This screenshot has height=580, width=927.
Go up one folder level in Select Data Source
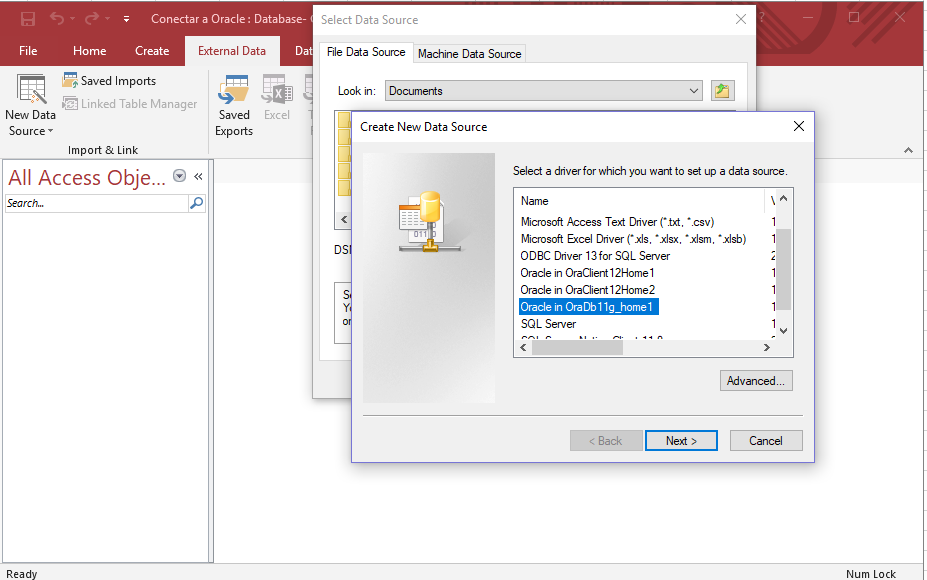[x=722, y=91]
